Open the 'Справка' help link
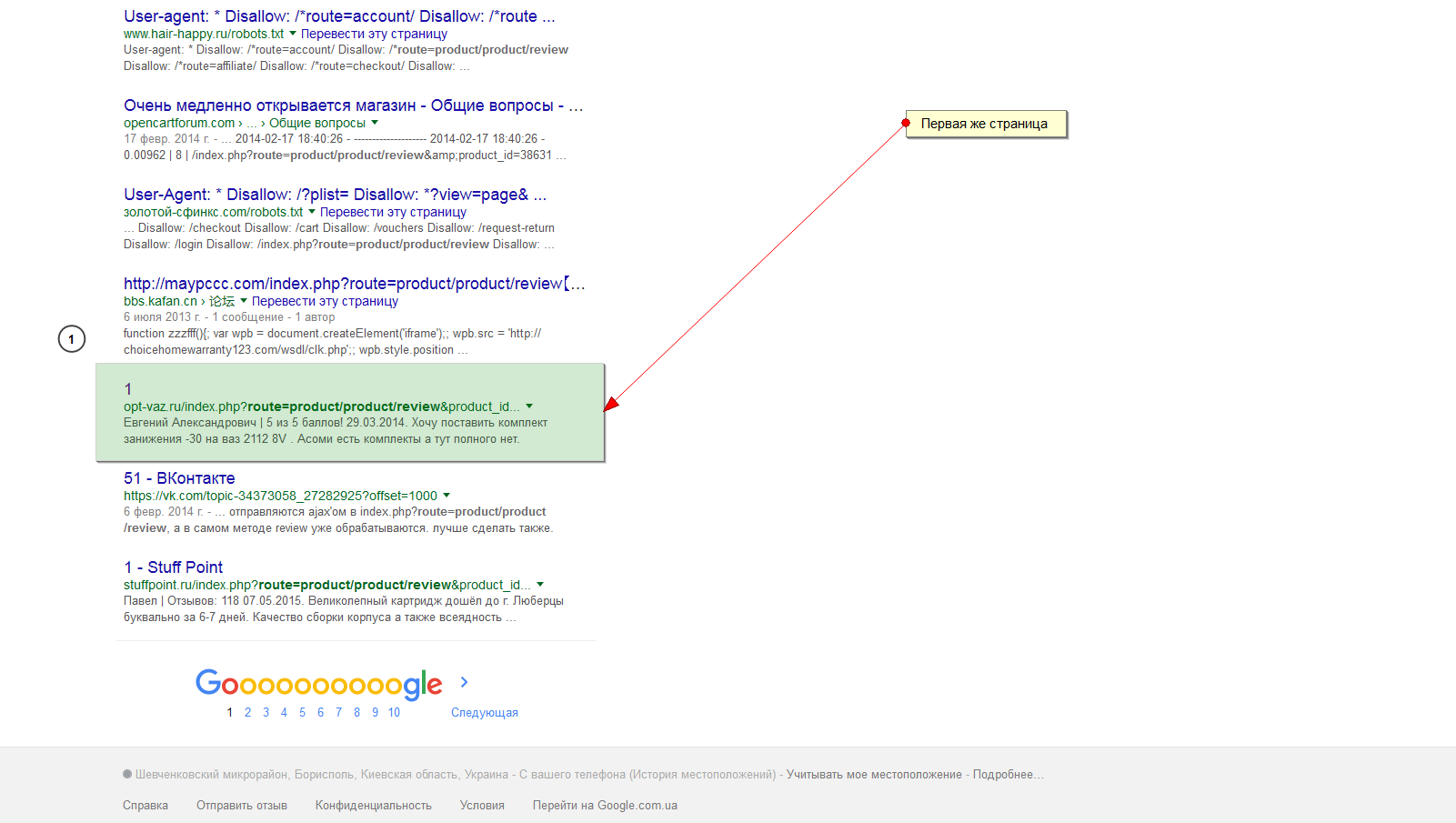 click(x=146, y=806)
